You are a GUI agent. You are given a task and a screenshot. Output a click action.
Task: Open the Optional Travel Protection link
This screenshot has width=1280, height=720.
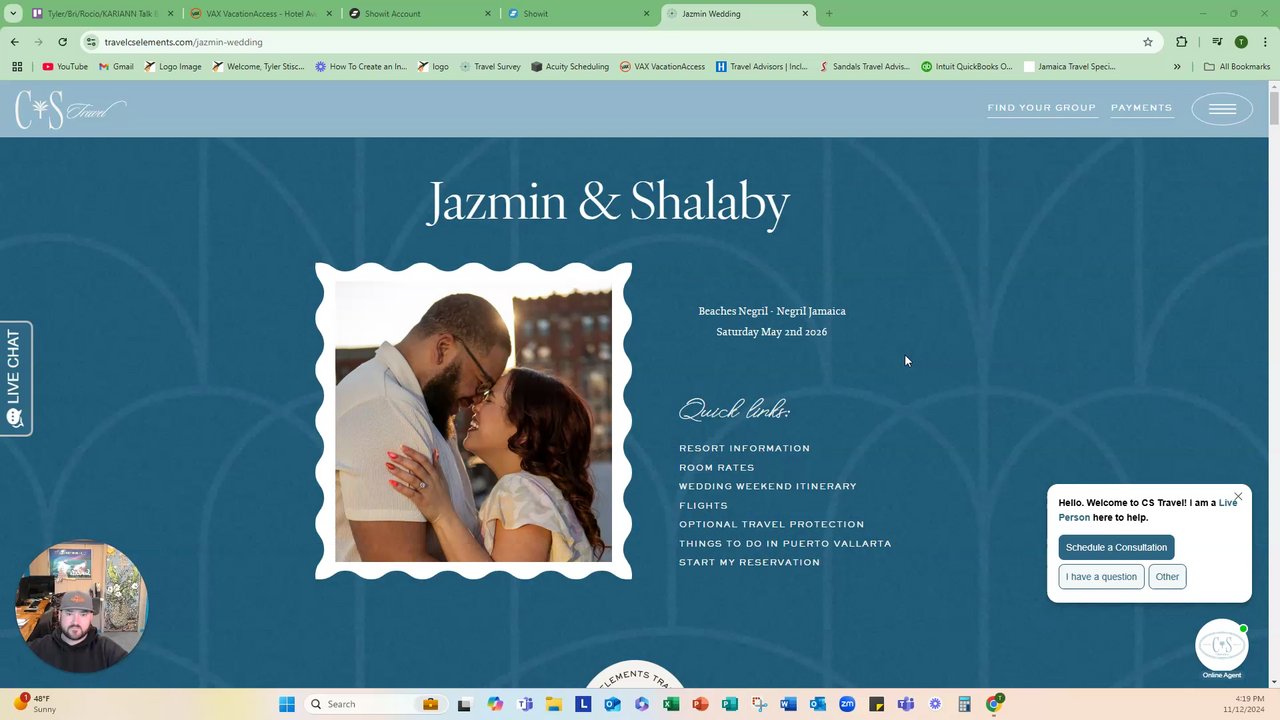(771, 524)
